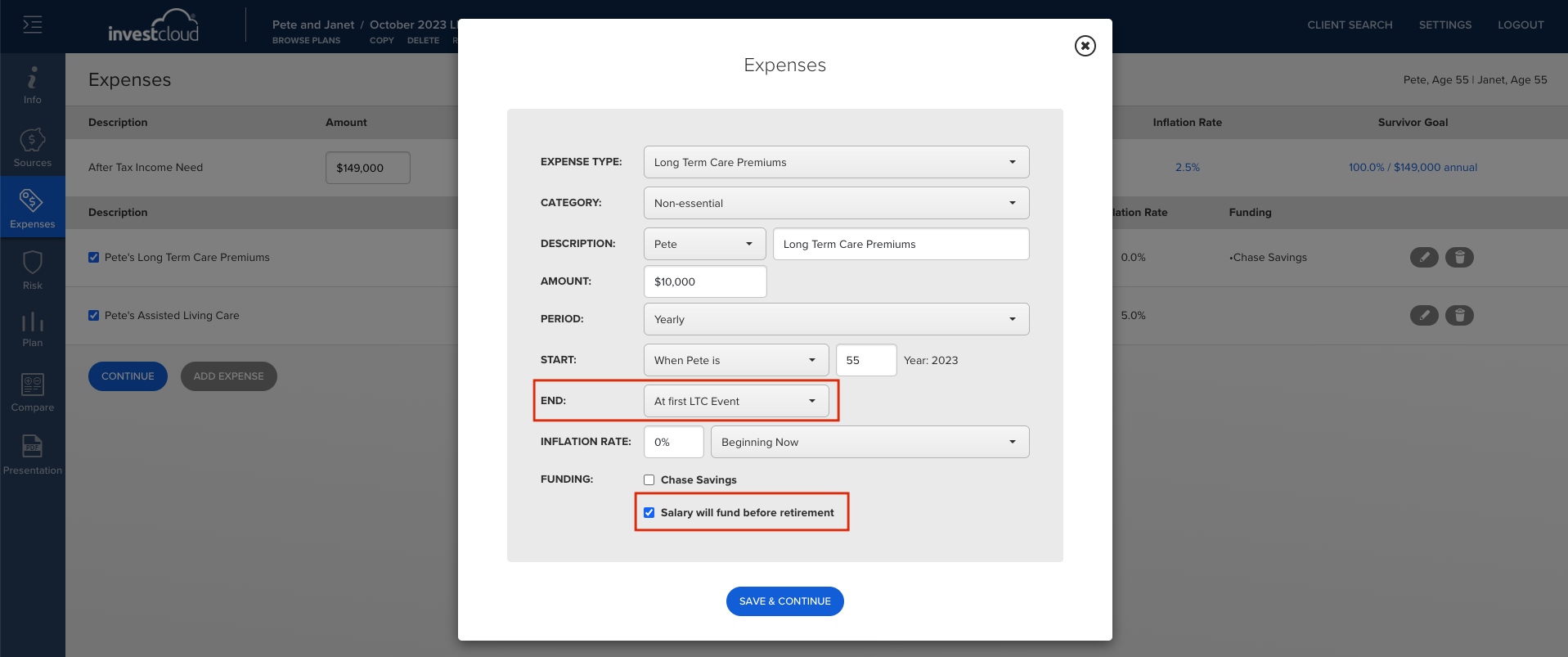The width and height of the screenshot is (1568, 657).
Task: Click Logout in top navigation
Action: pyautogui.click(x=1521, y=25)
